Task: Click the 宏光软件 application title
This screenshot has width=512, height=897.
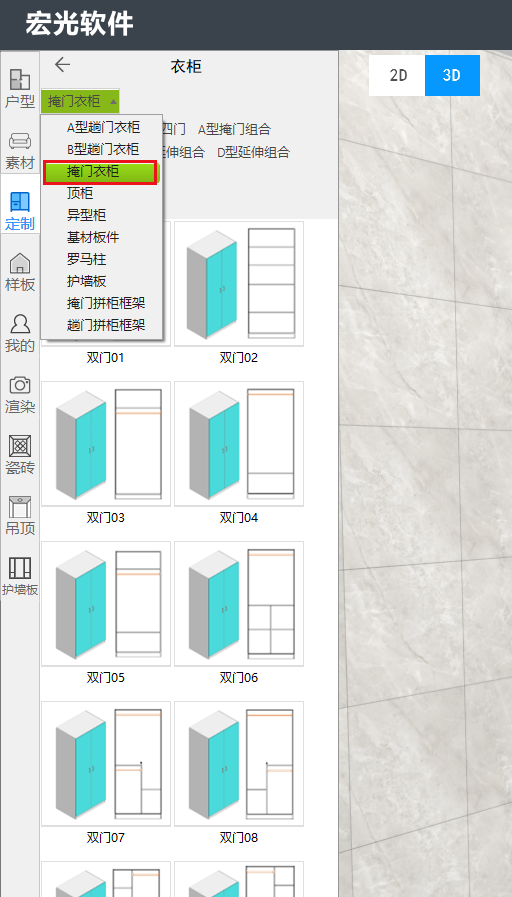Action: click(79, 24)
